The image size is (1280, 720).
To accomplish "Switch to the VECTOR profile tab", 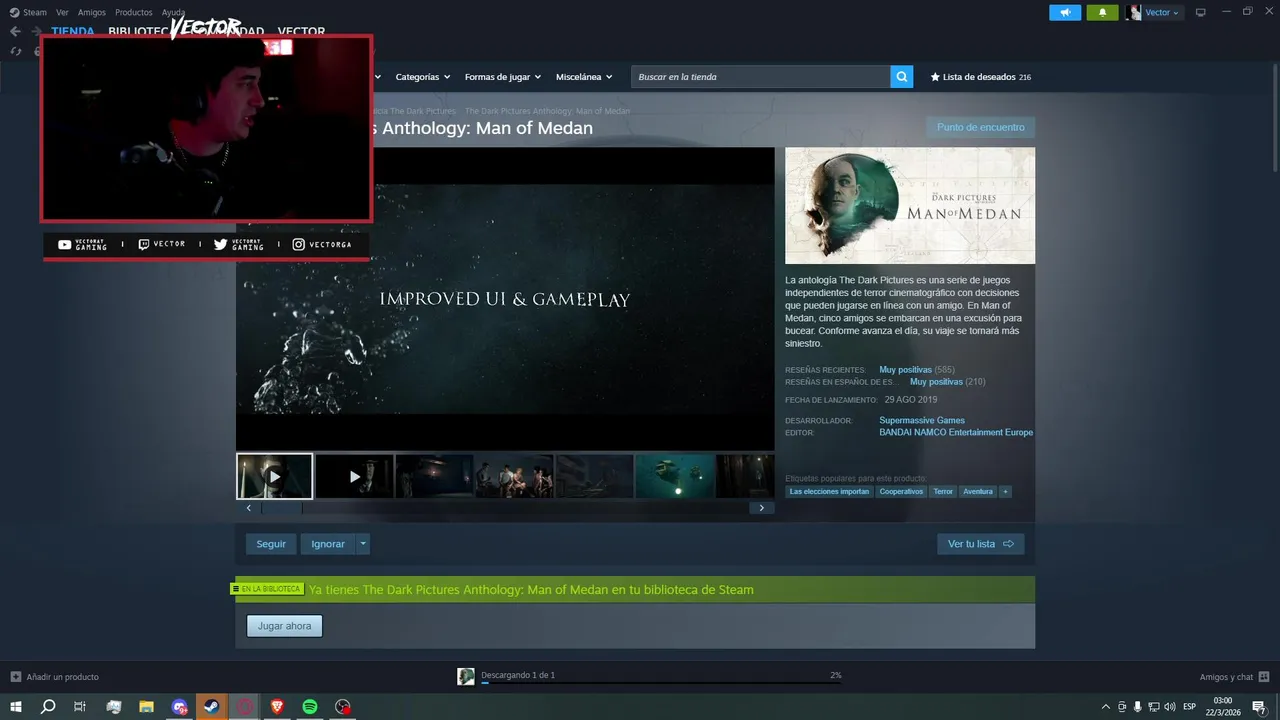I will point(301,32).
